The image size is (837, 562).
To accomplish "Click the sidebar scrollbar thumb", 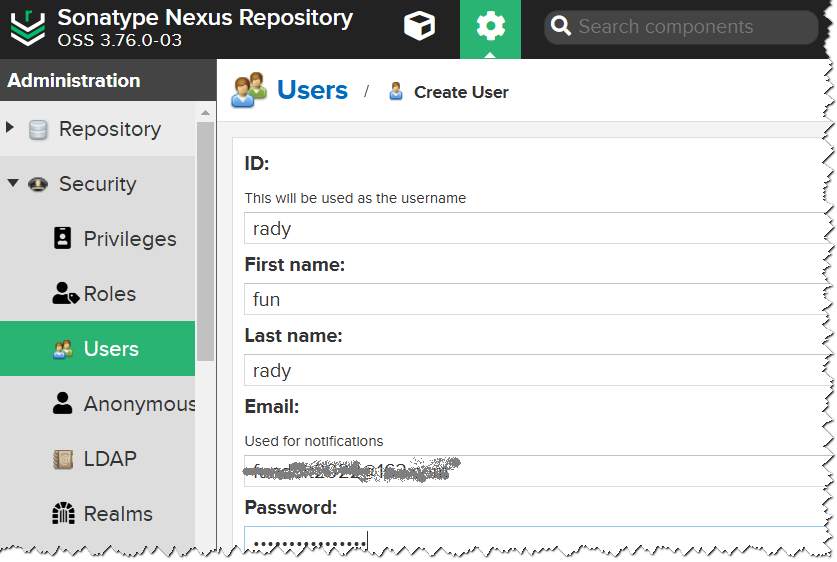I will click(206, 241).
